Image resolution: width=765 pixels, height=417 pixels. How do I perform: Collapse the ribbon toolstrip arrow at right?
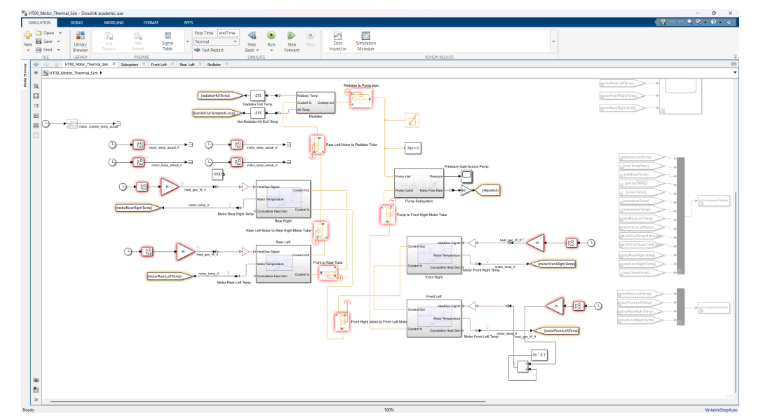(x=735, y=57)
